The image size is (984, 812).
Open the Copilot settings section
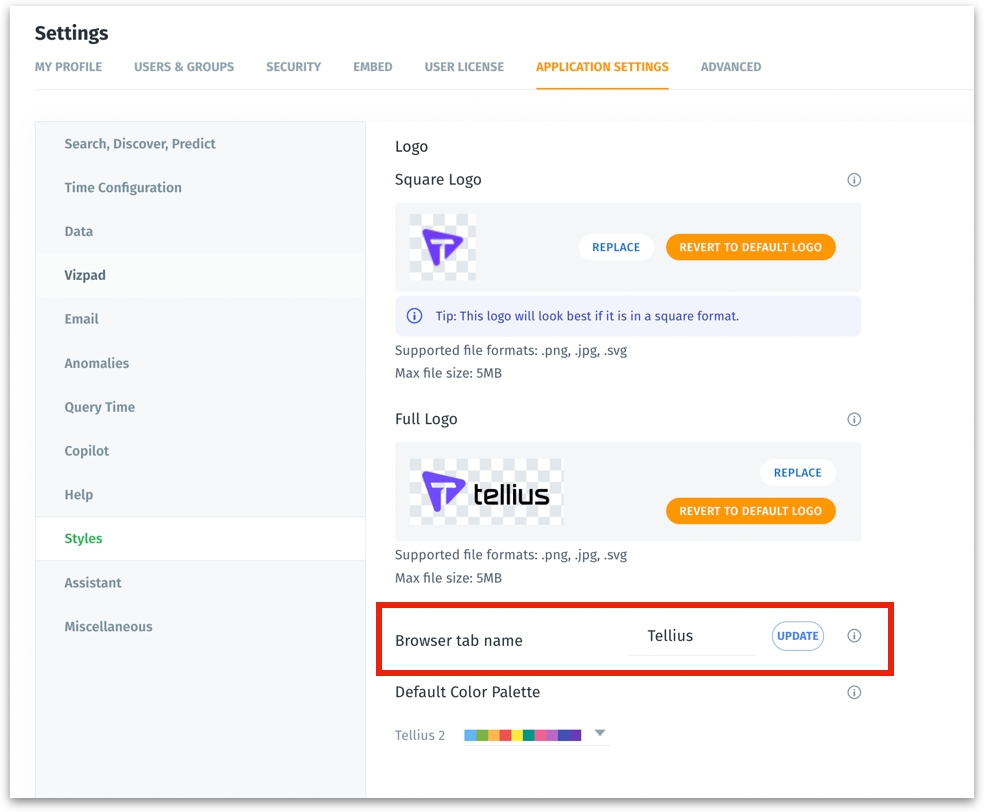pos(87,451)
